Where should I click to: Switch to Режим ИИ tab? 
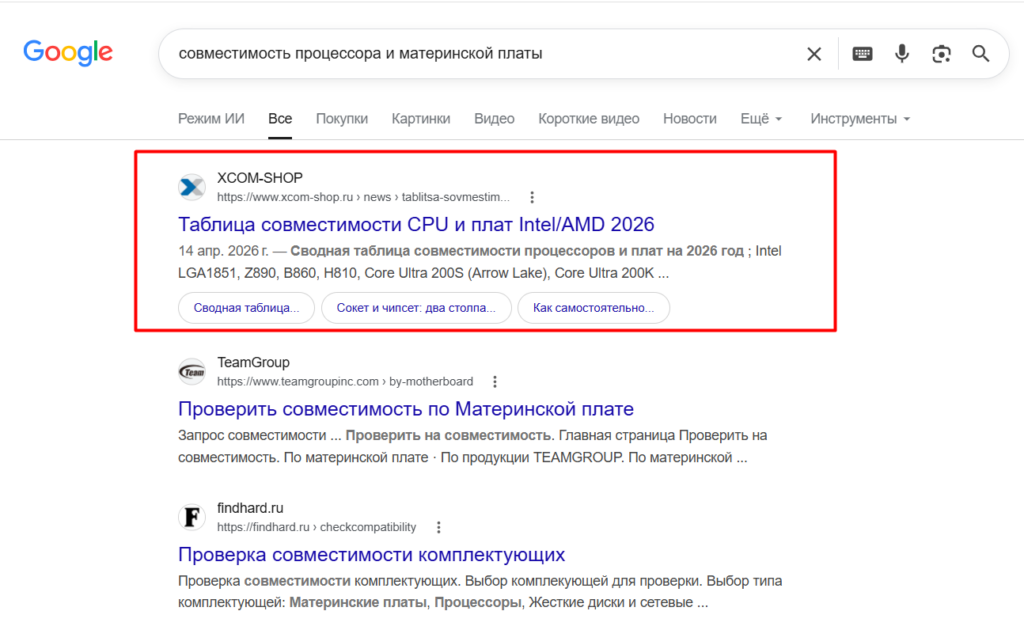211,119
